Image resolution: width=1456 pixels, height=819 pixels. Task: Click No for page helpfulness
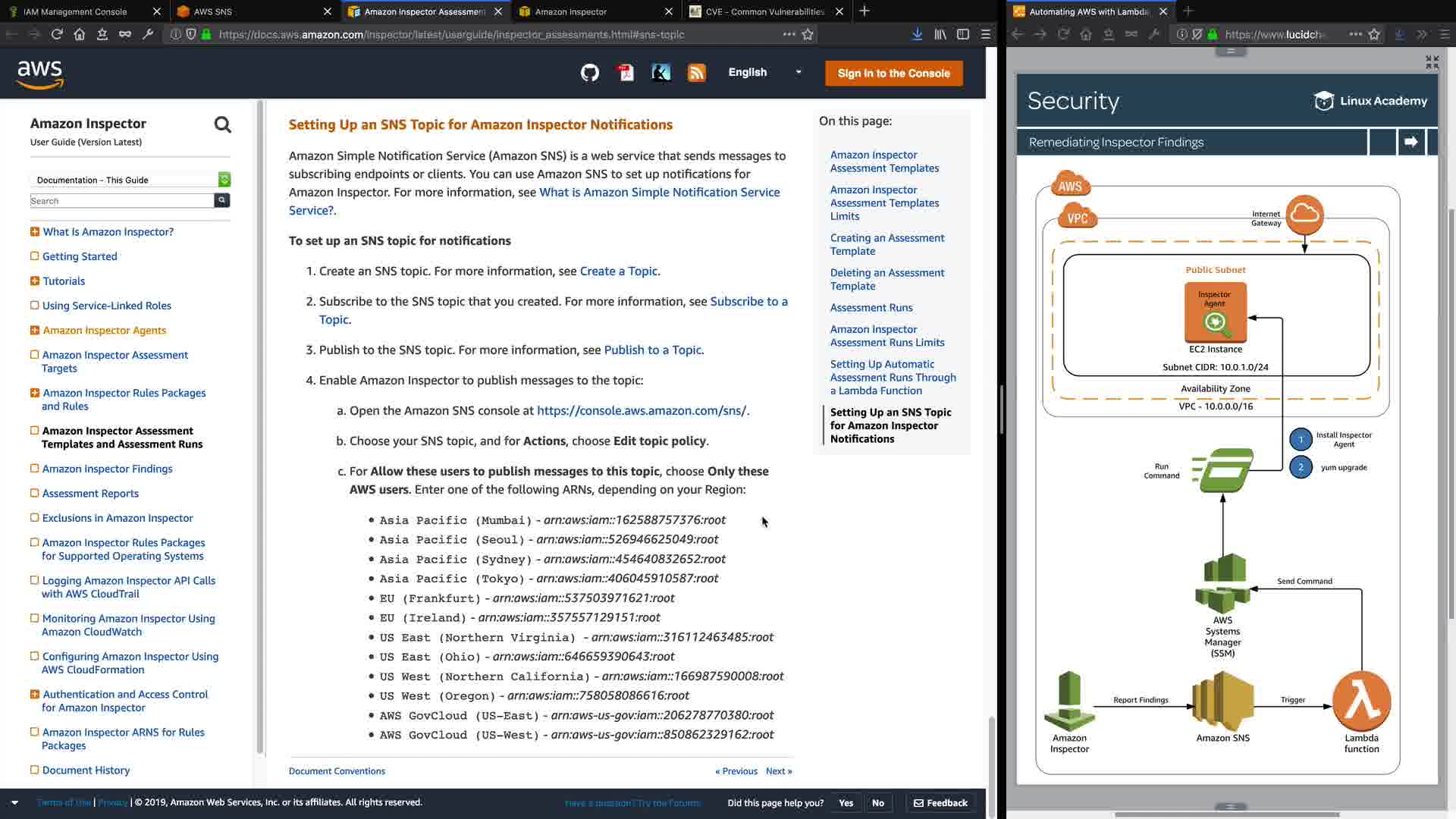[x=878, y=803]
